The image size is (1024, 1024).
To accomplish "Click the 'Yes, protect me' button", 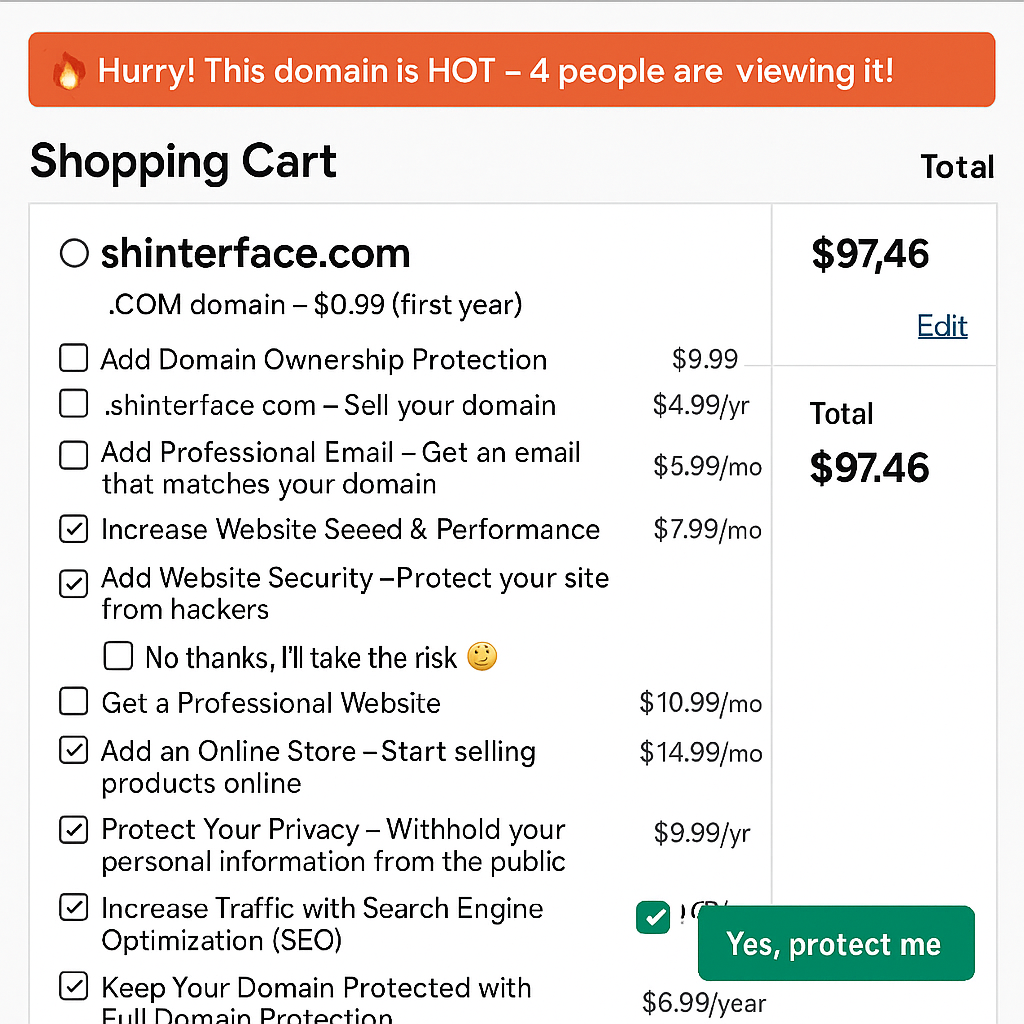I will pyautogui.click(x=836, y=943).
